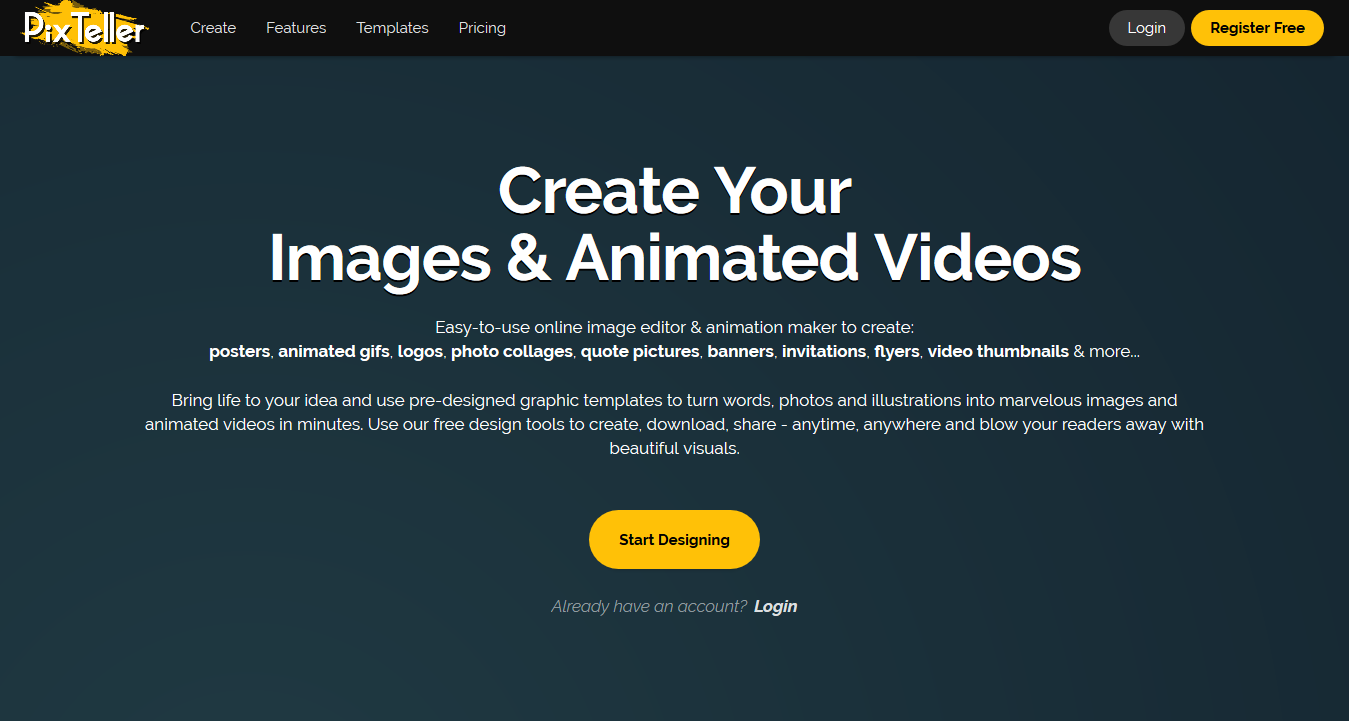Open the Pricing page

482,28
